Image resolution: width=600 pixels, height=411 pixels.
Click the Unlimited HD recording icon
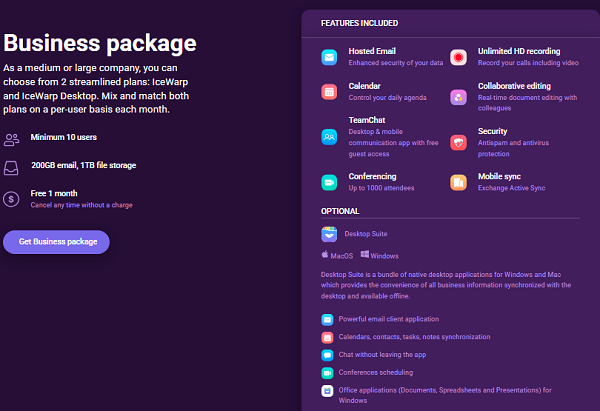[458, 57]
